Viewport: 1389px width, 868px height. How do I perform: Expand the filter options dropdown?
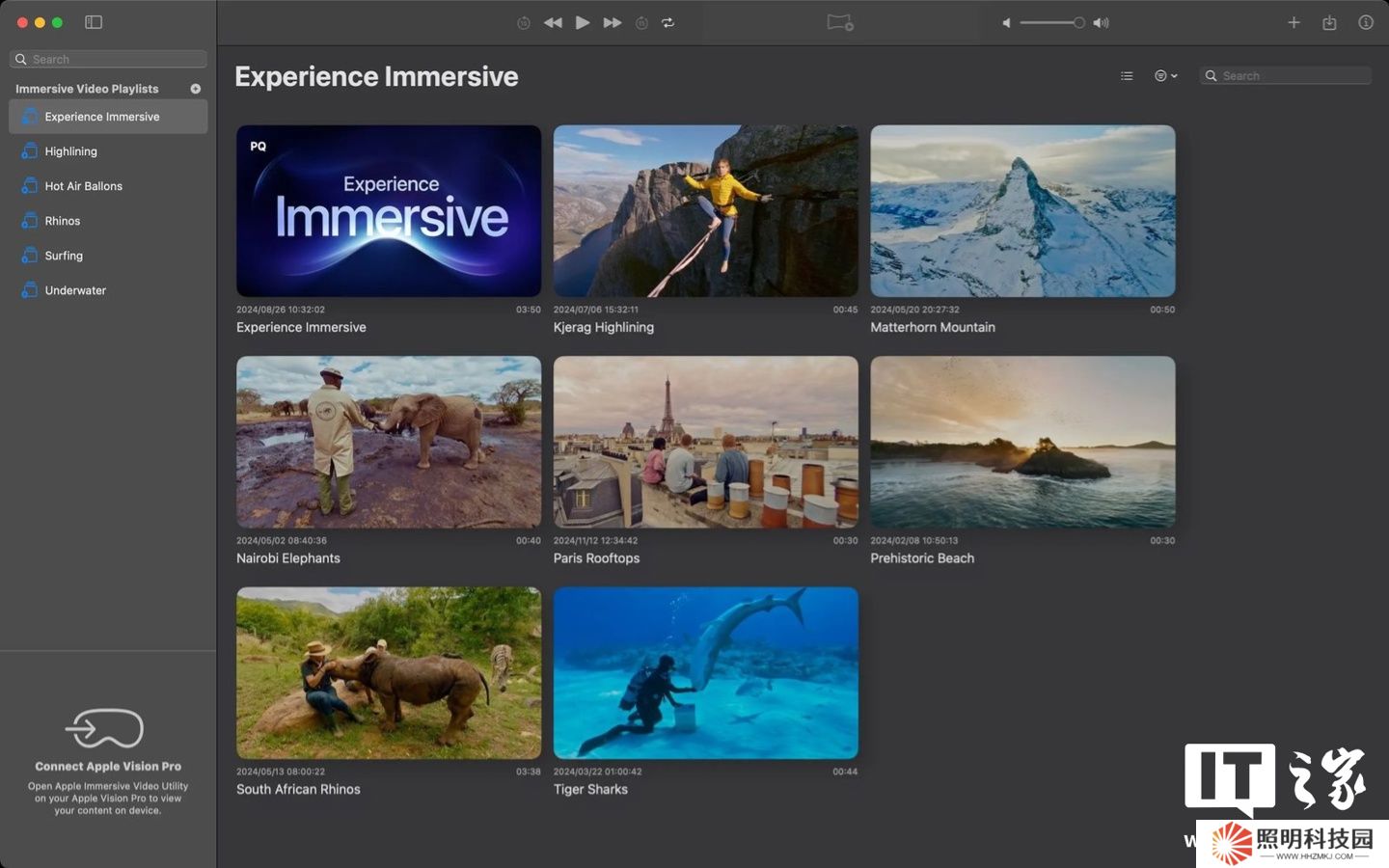coord(1165,75)
